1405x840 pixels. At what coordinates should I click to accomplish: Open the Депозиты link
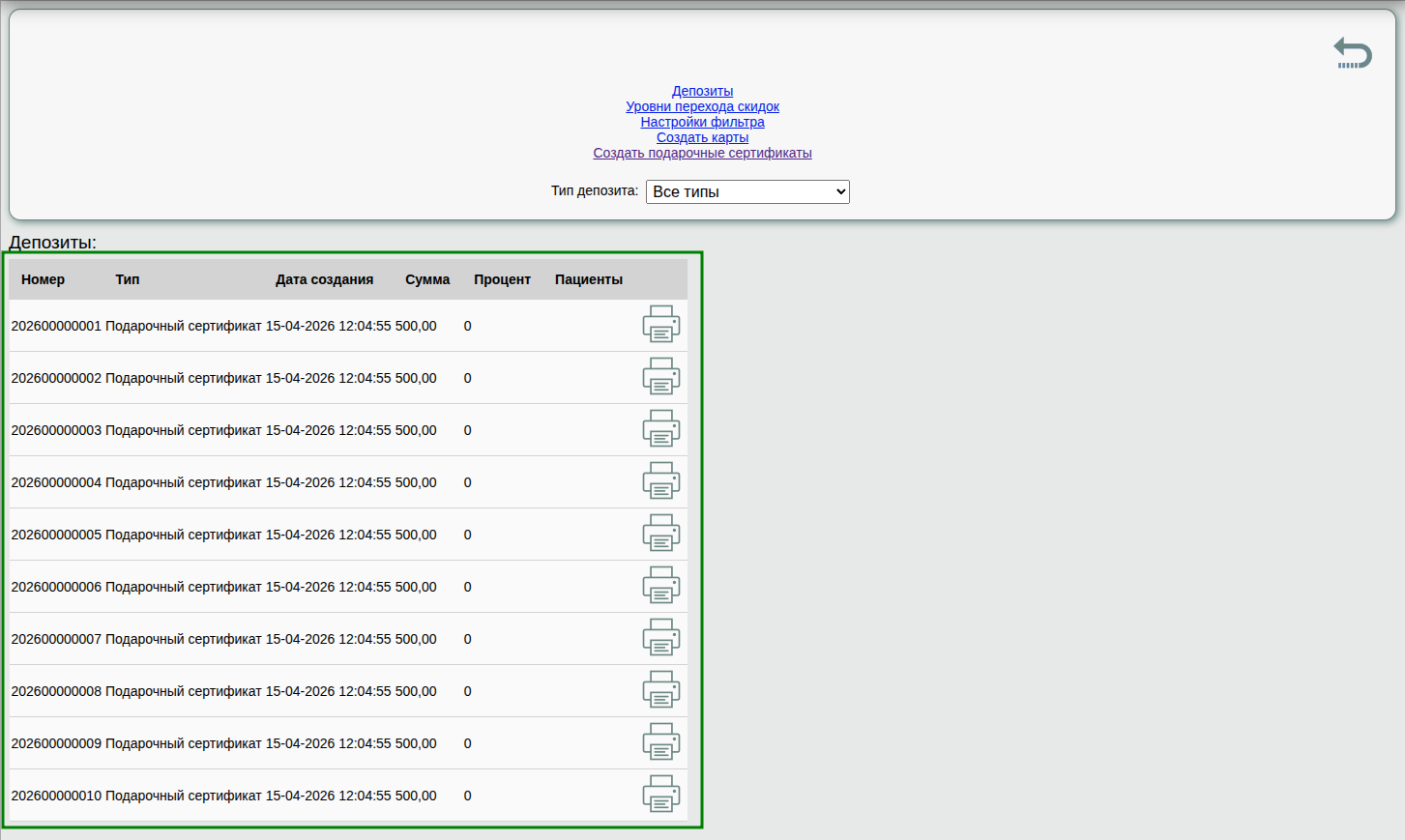pyautogui.click(x=702, y=91)
